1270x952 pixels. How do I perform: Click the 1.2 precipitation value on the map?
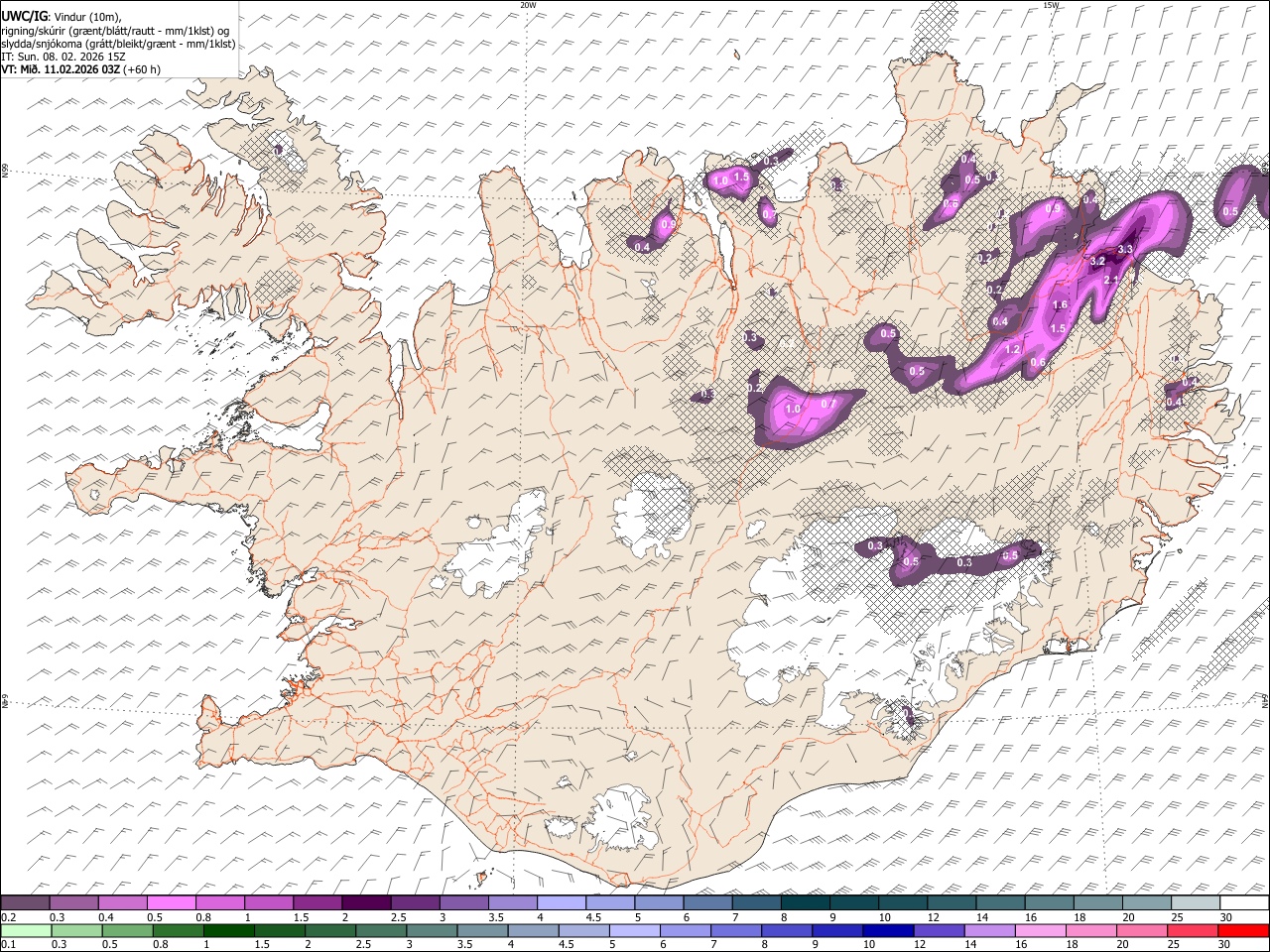click(x=1013, y=350)
